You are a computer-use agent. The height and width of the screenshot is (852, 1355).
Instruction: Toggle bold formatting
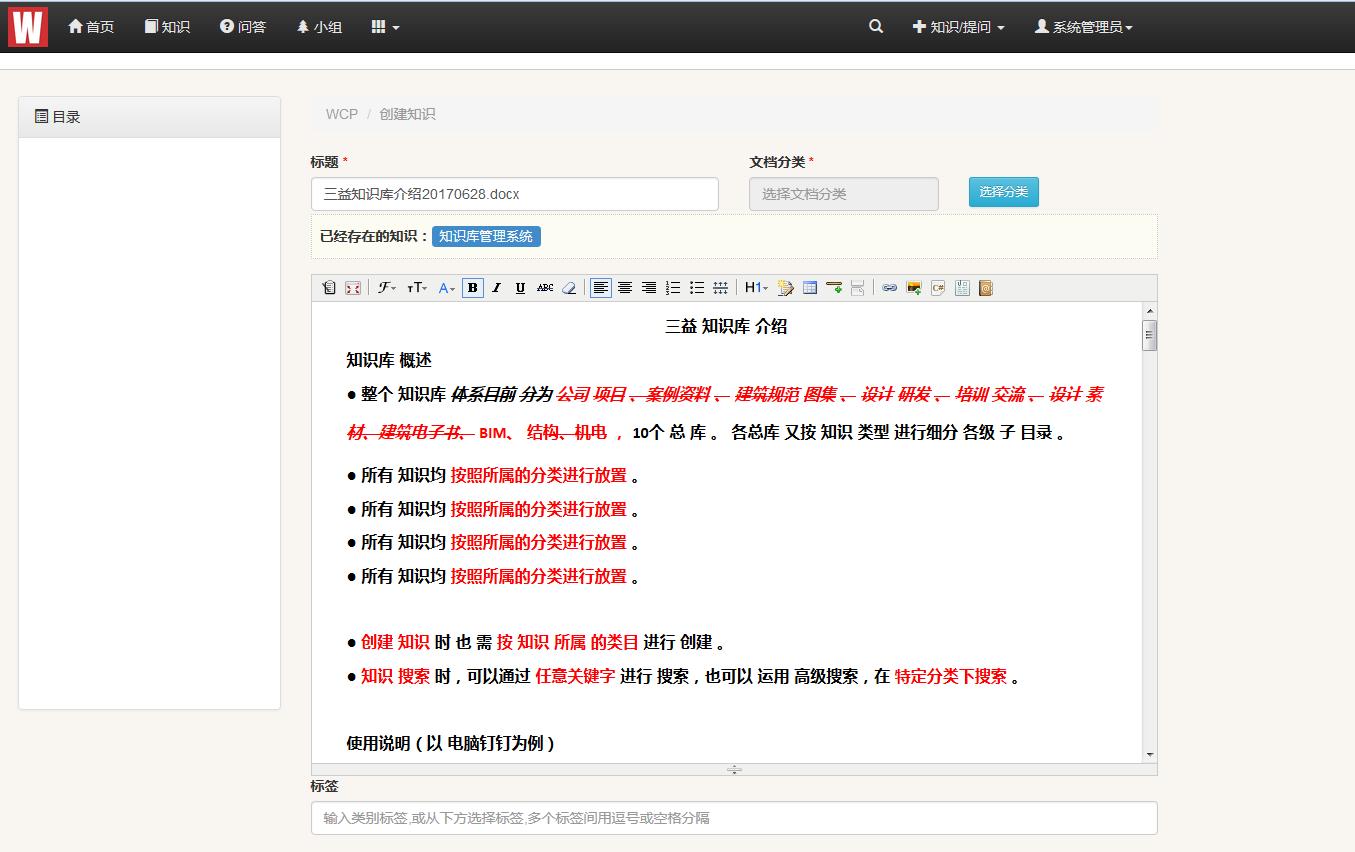473,288
